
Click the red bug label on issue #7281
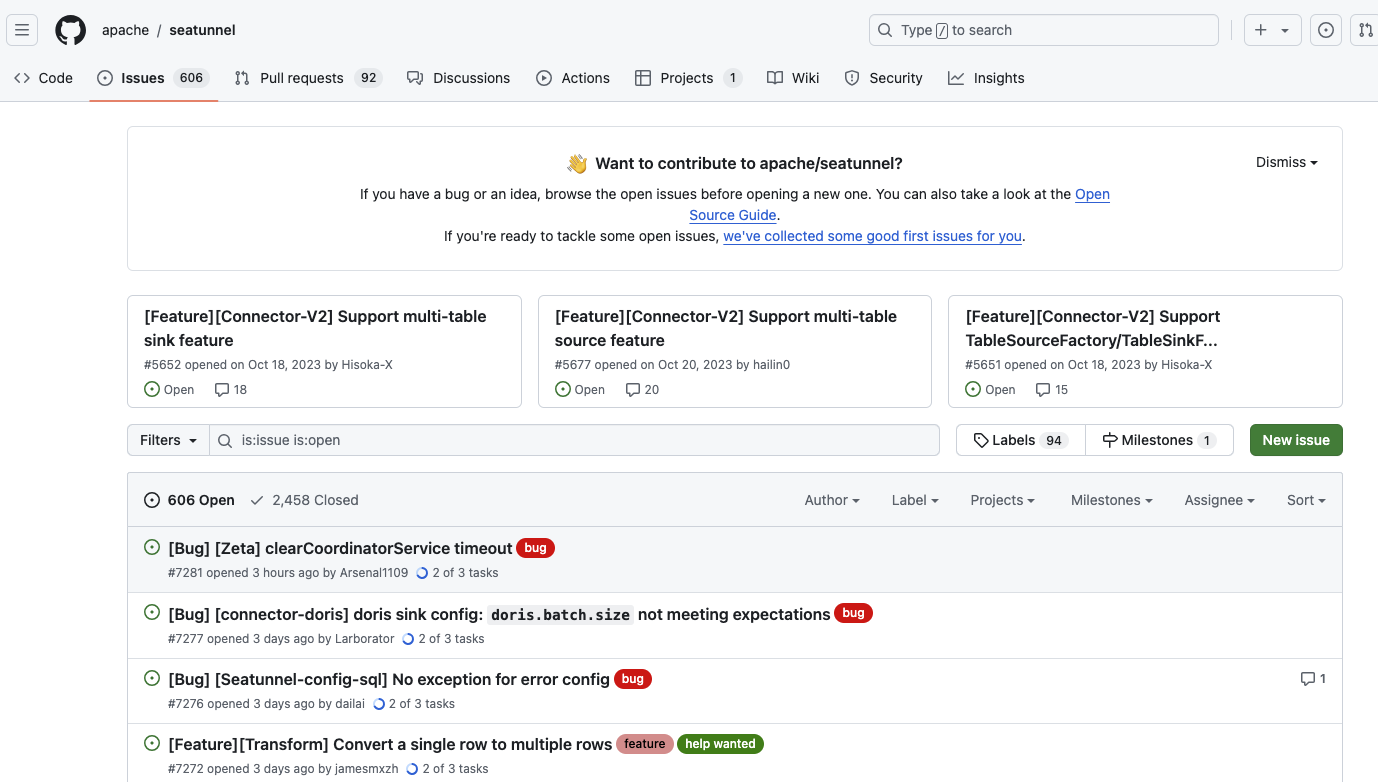point(535,548)
